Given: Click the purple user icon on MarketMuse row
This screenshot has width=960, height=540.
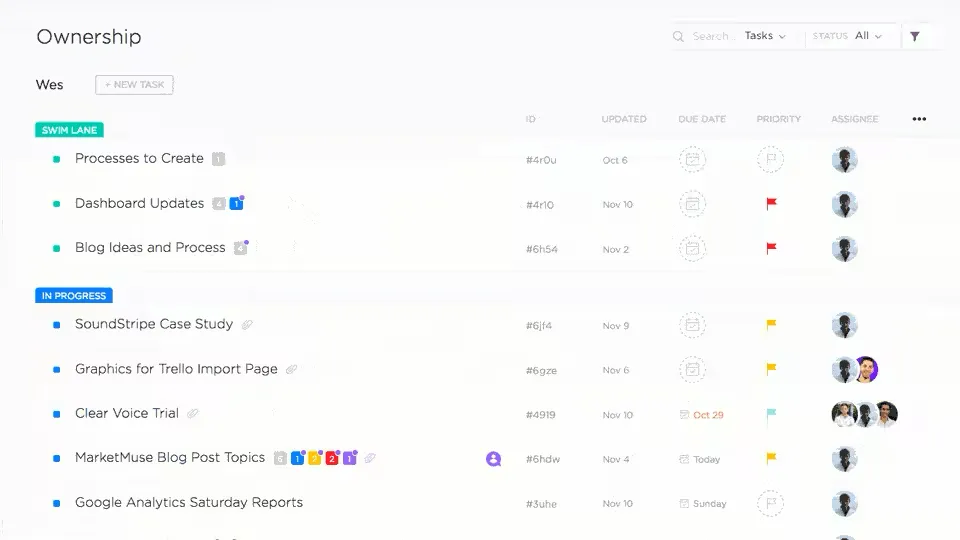Looking at the screenshot, I should click(x=493, y=459).
